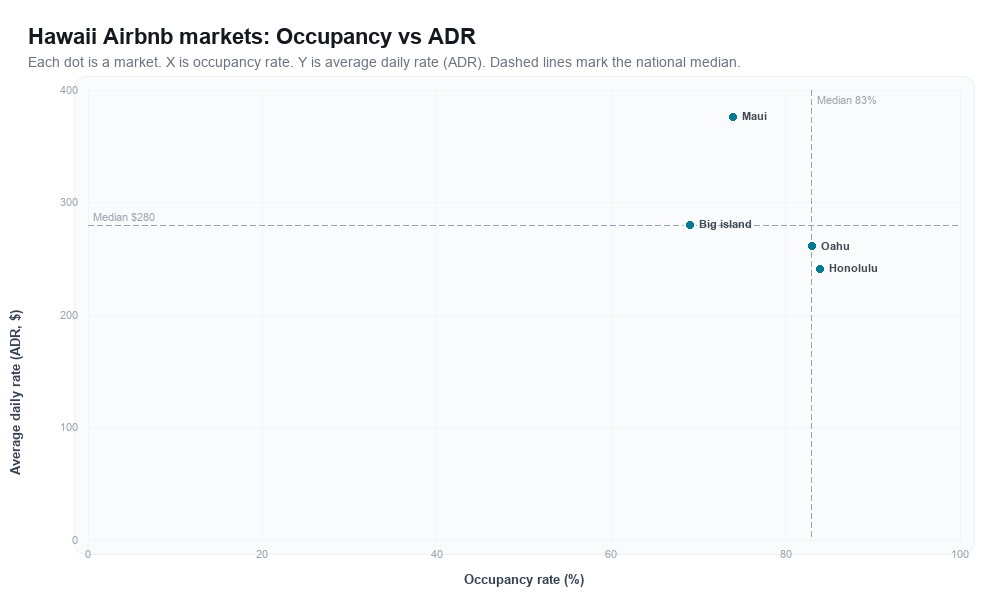The width and height of the screenshot is (1000, 600).
Task: Click the x-axis tick label 60
Action: coord(611,555)
